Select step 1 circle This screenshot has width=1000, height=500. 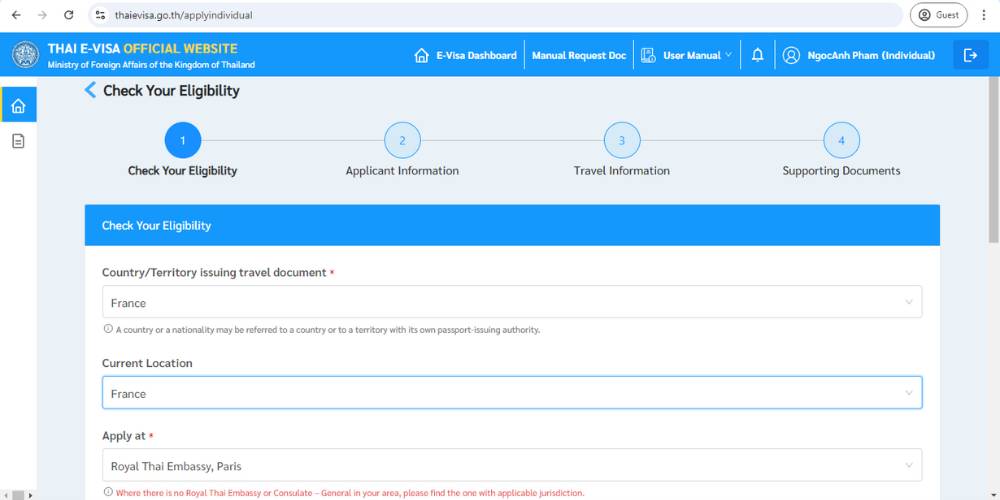pos(183,140)
